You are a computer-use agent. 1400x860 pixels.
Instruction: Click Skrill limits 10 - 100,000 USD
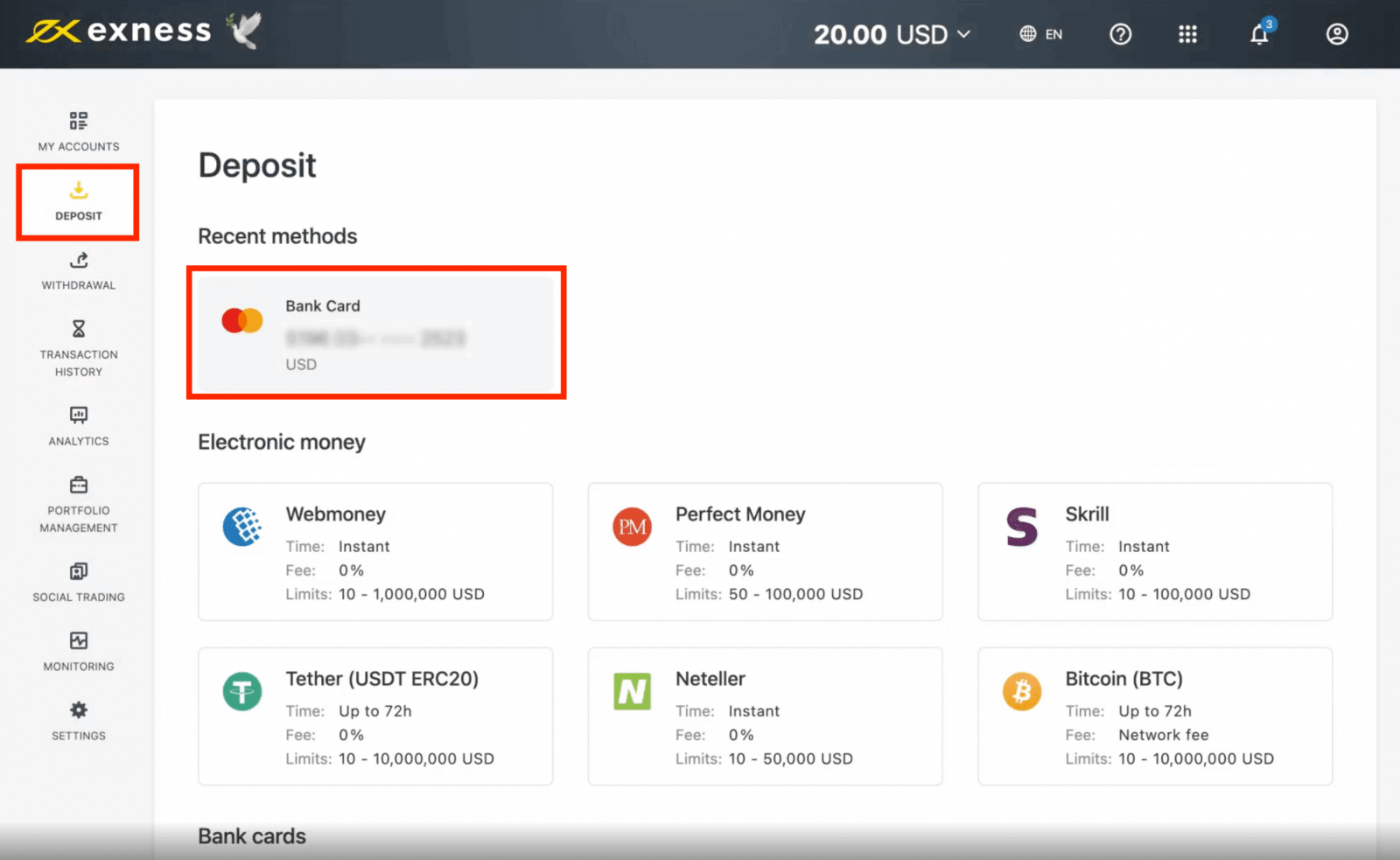pos(1185,594)
